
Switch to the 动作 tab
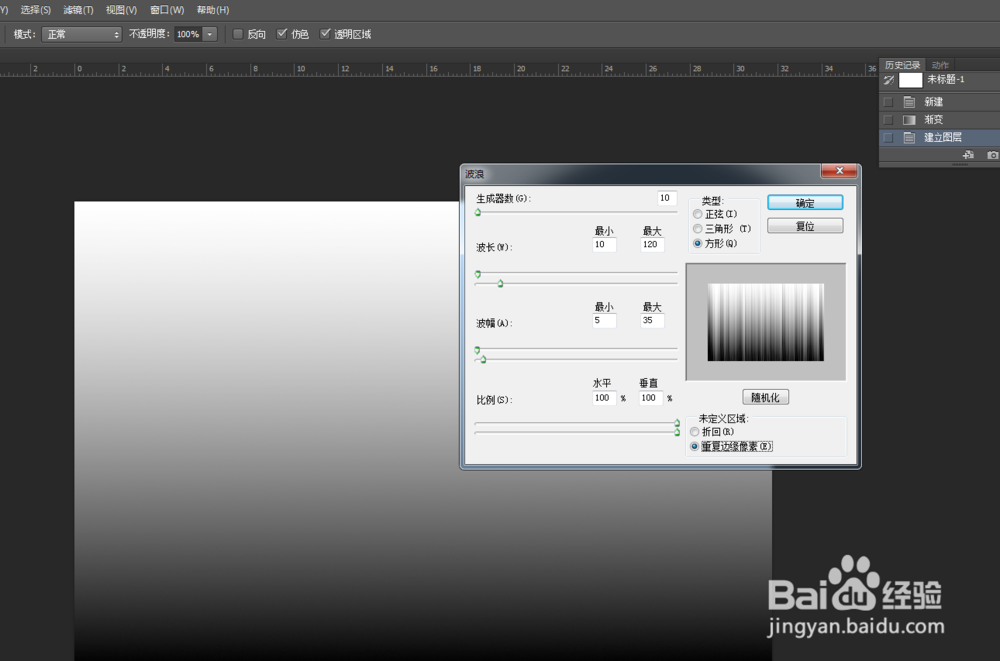pyautogui.click(x=939, y=64)
